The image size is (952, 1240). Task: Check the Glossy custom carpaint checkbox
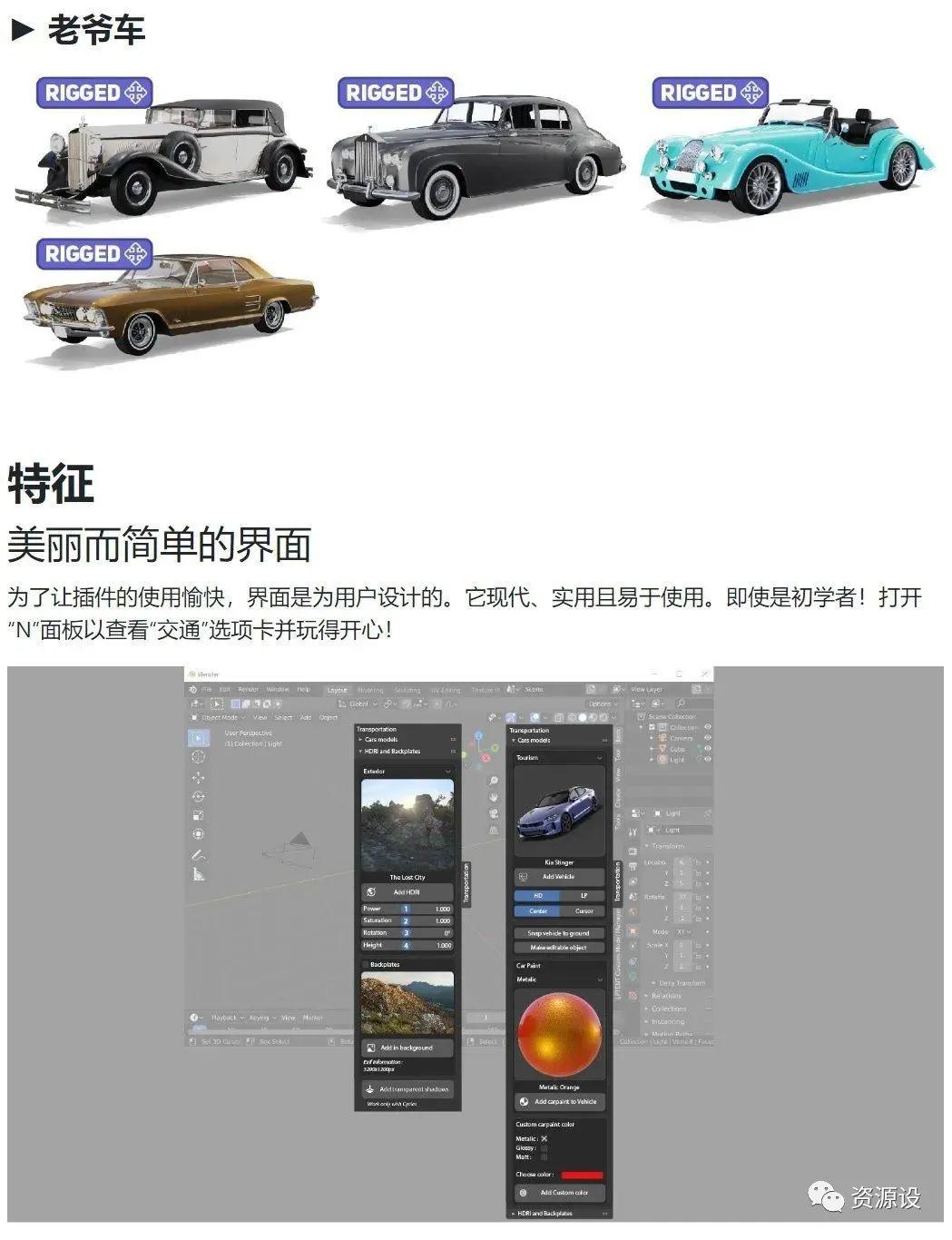click(544, 1147)
